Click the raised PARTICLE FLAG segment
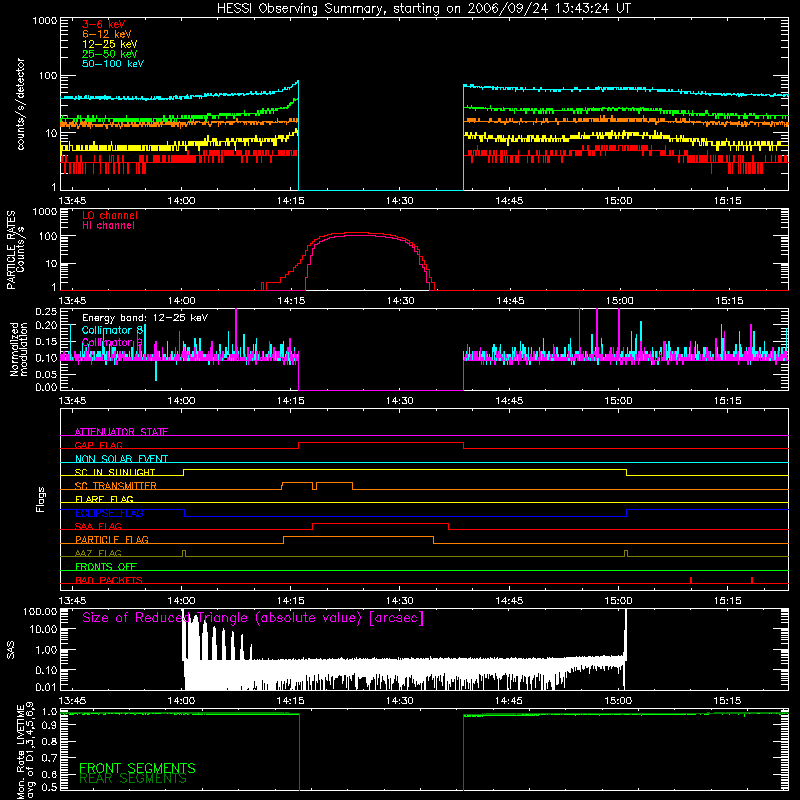This screenshot has height=800, width=800. [359, 537]
